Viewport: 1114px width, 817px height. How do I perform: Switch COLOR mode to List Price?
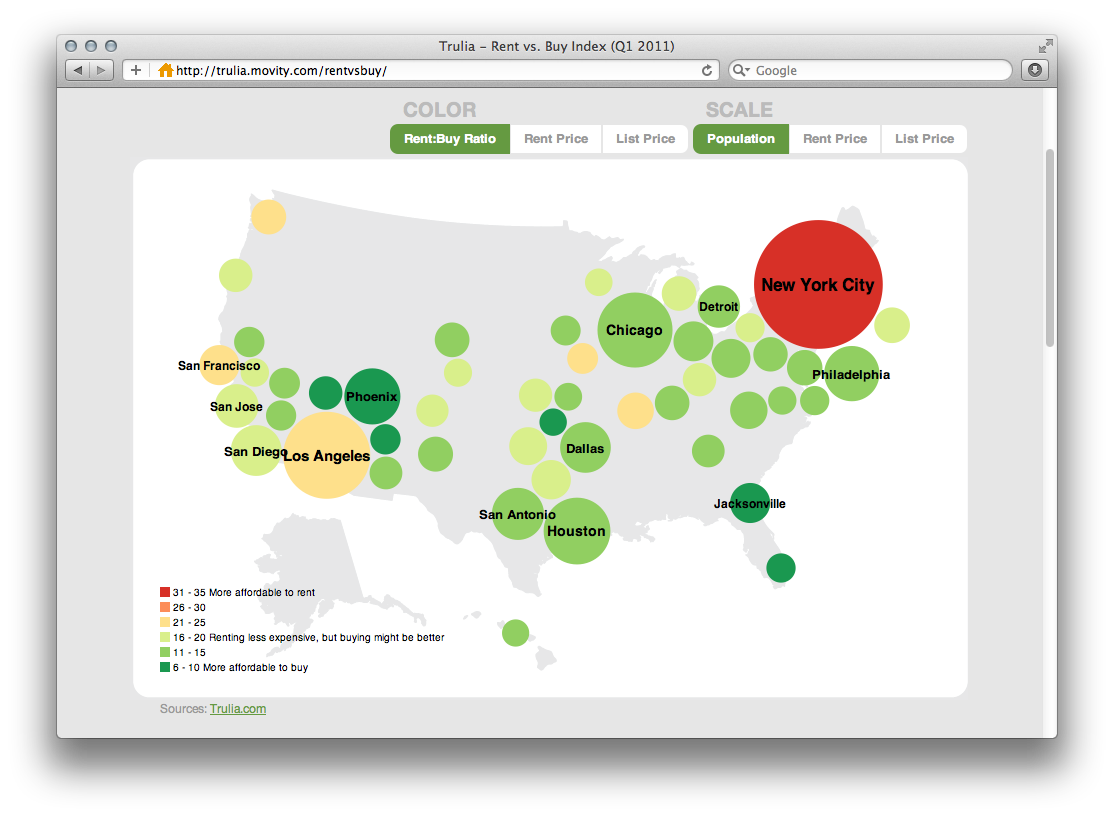coord(645,138)
